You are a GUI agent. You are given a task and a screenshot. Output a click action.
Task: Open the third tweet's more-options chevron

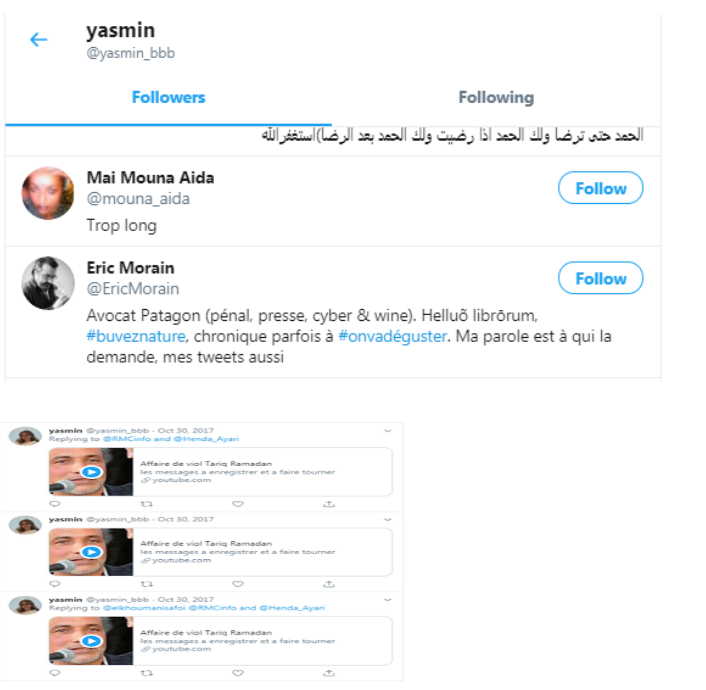[x=388, y=600]
